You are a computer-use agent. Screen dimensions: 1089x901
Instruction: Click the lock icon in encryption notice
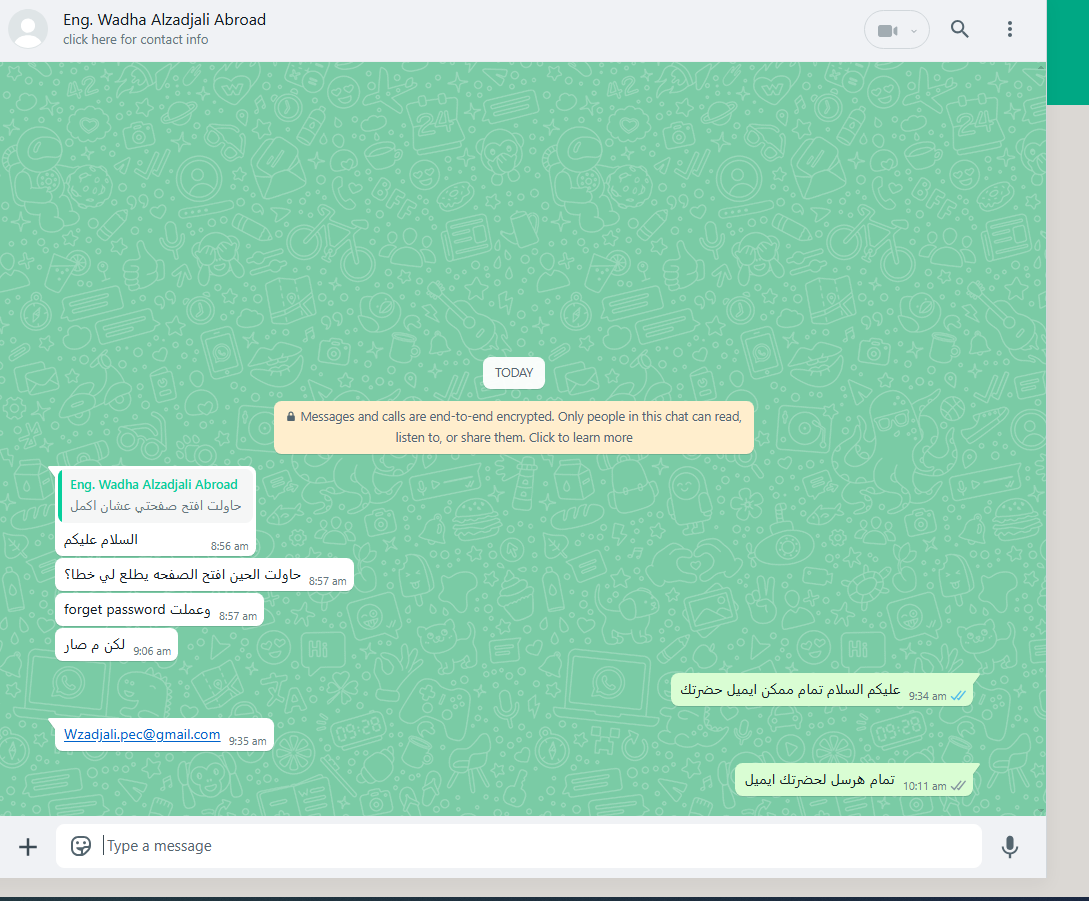[290, 417]
